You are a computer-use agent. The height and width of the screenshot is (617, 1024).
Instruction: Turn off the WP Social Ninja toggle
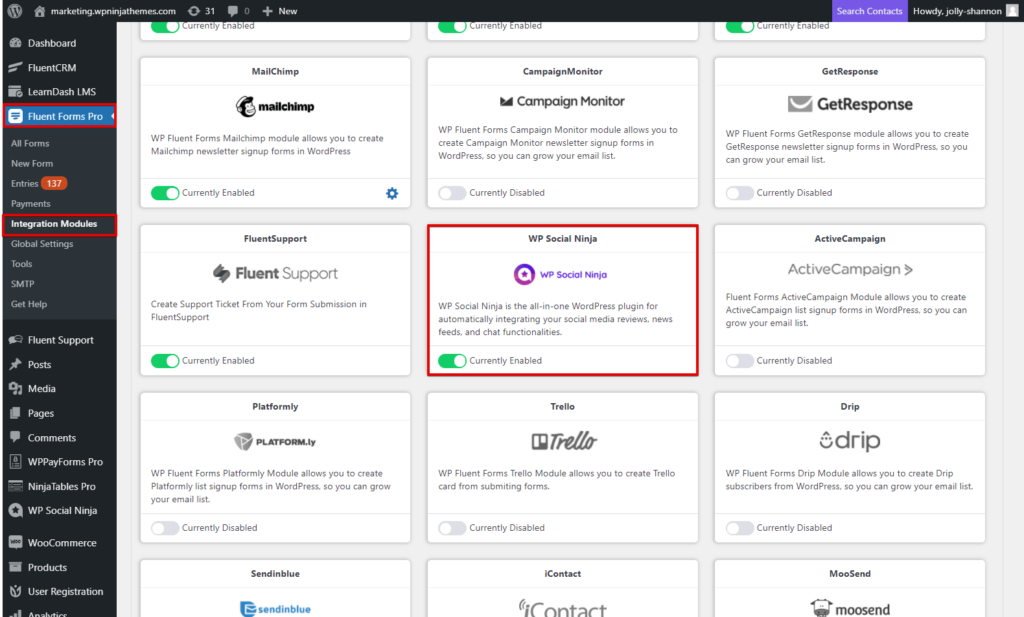tap(452, 361)
